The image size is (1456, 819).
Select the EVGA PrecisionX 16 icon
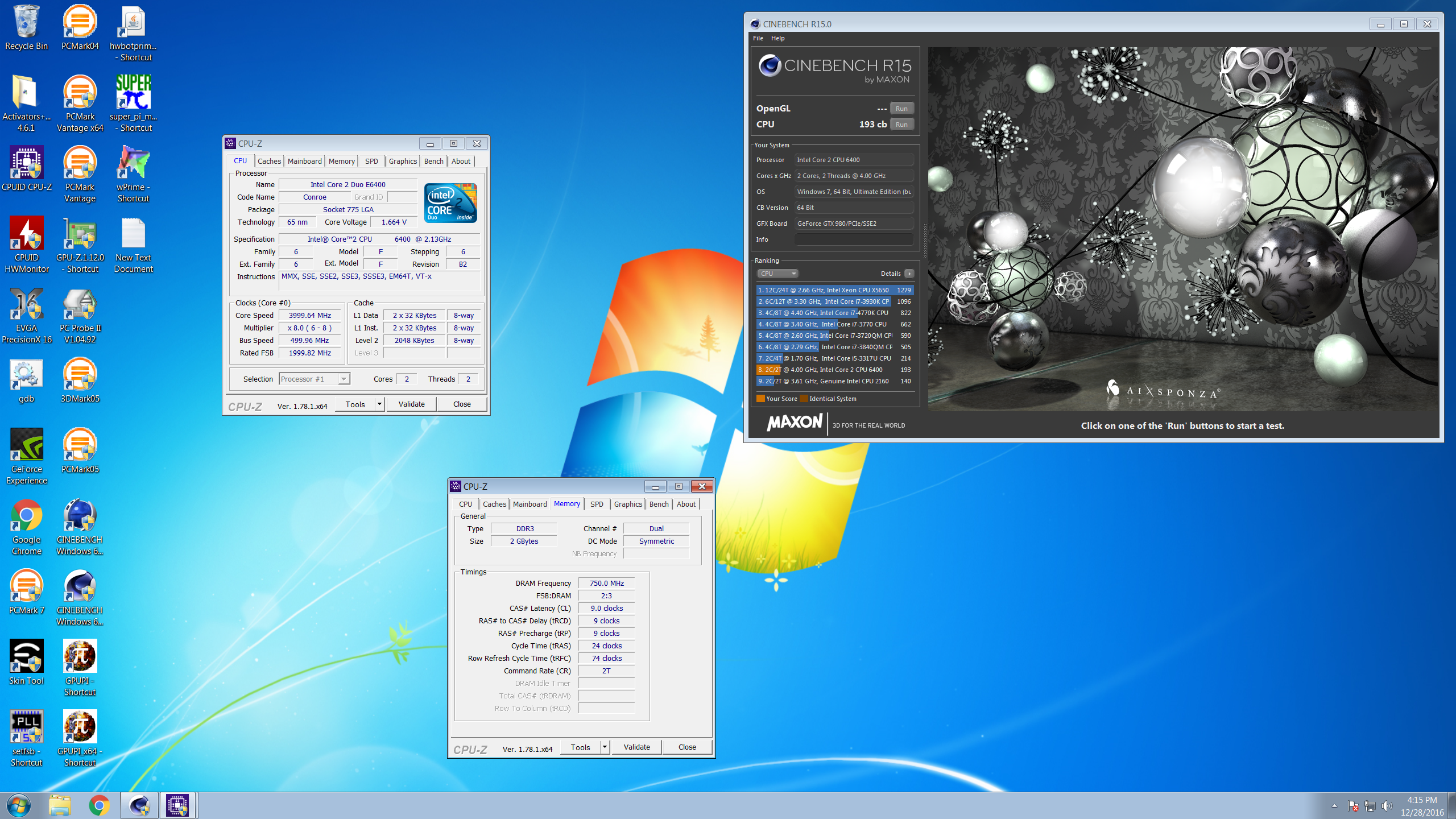[x=26, y=316]
